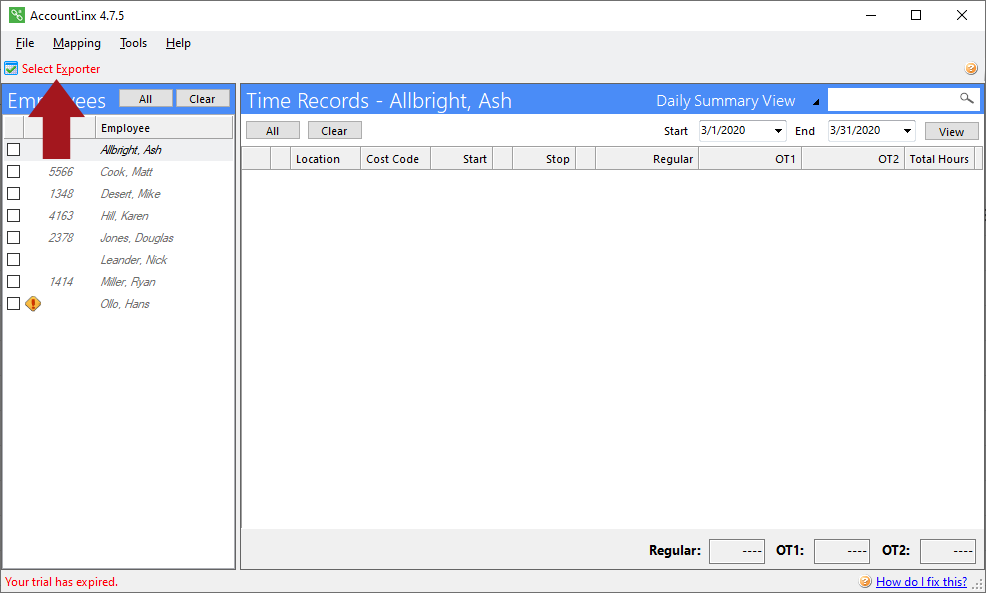986x593 pixels.
Task: Click All button in Time Records panel
Action: pos(272,131)
